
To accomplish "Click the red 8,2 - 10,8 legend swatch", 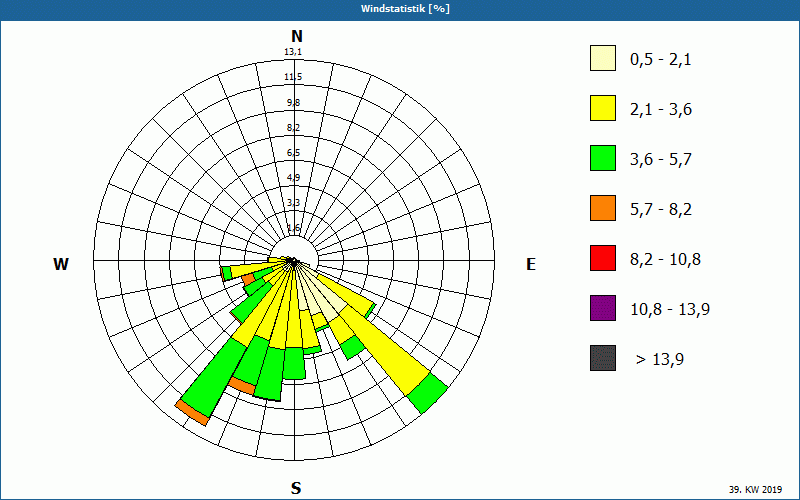I will 603,258.
